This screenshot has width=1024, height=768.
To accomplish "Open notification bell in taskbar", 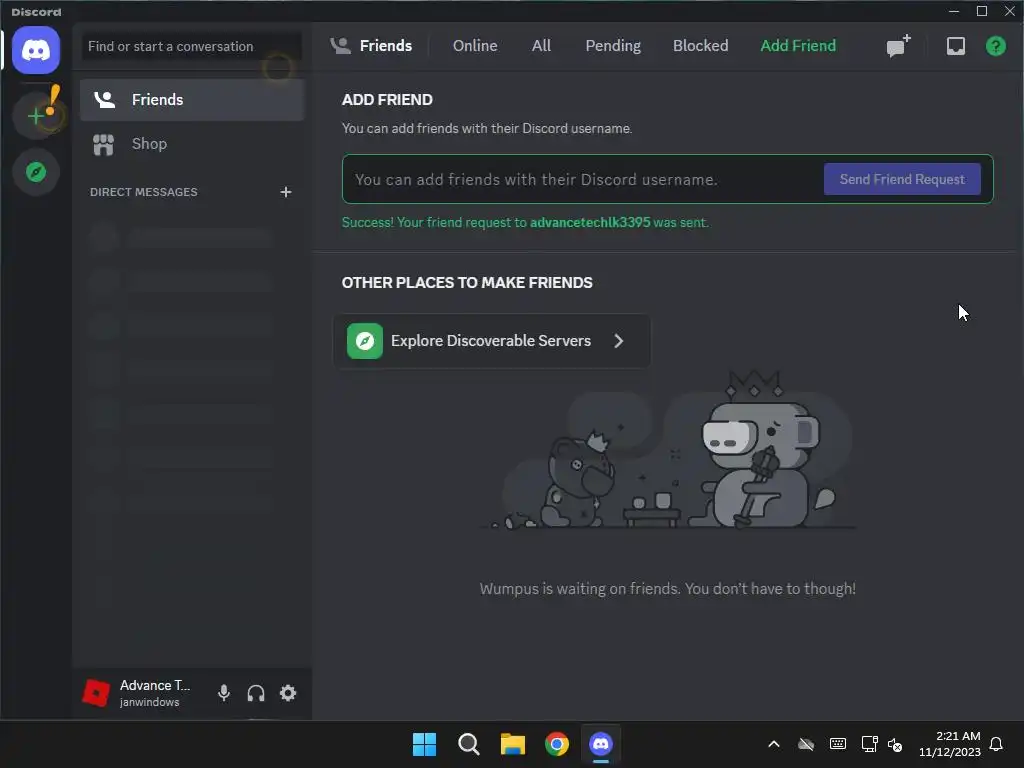I will [x=996, y=744].
